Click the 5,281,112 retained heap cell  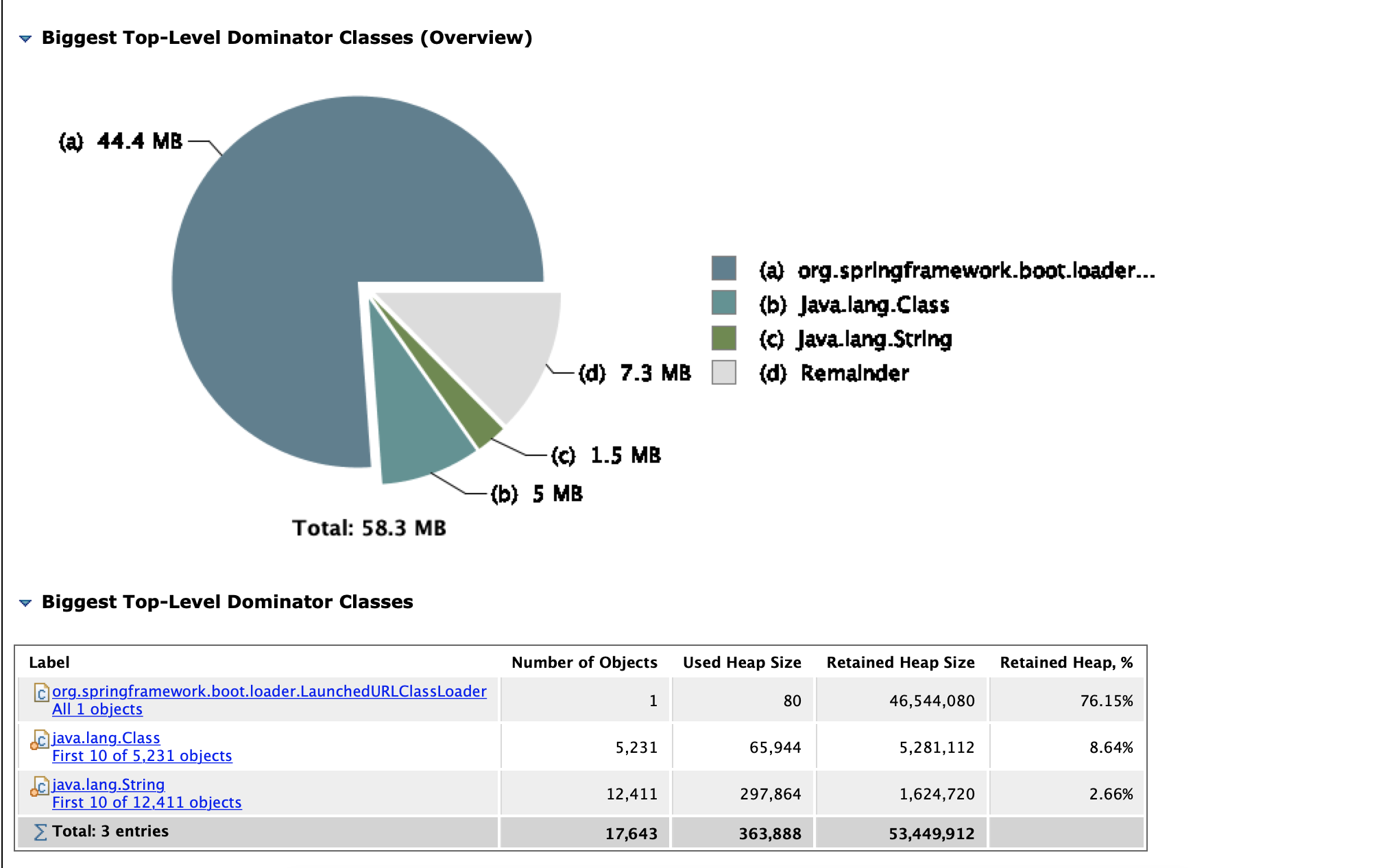[x=902, y=747]
